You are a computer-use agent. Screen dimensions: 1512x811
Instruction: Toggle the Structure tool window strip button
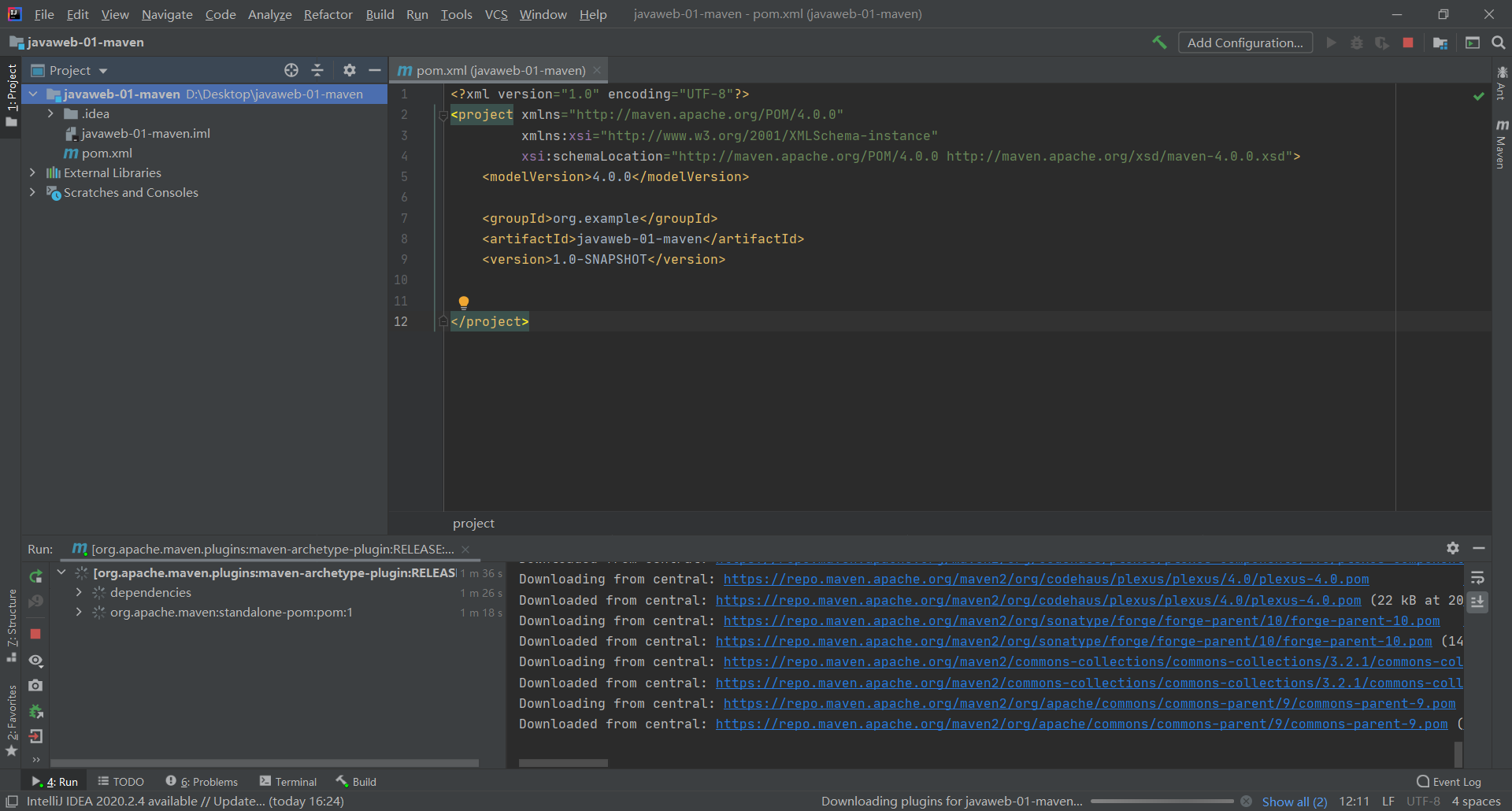pyautogui.click(x=11, y=626)
